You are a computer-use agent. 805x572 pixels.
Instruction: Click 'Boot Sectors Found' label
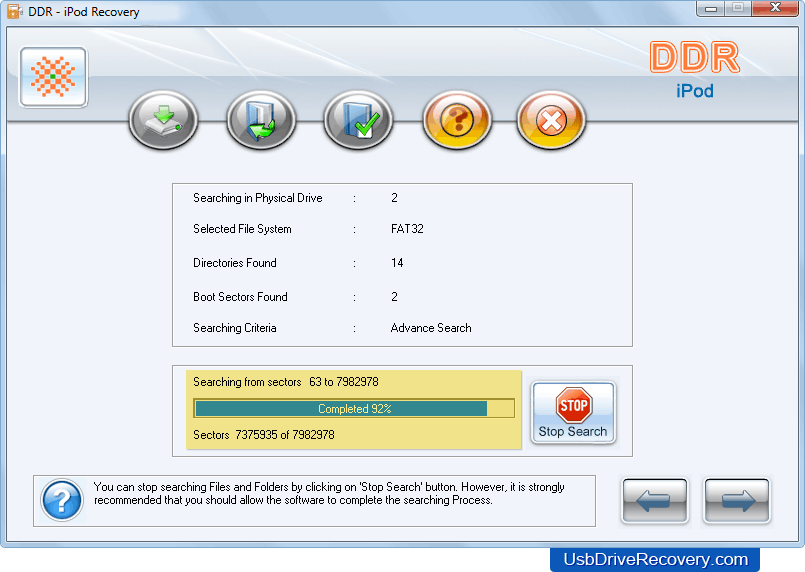(240, 297)
